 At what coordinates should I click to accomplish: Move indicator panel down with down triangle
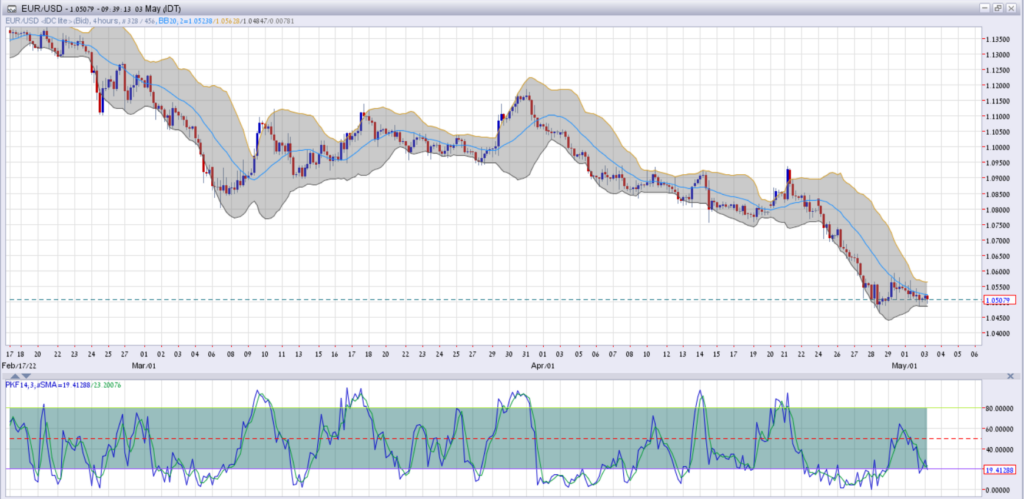coord(24,376)
